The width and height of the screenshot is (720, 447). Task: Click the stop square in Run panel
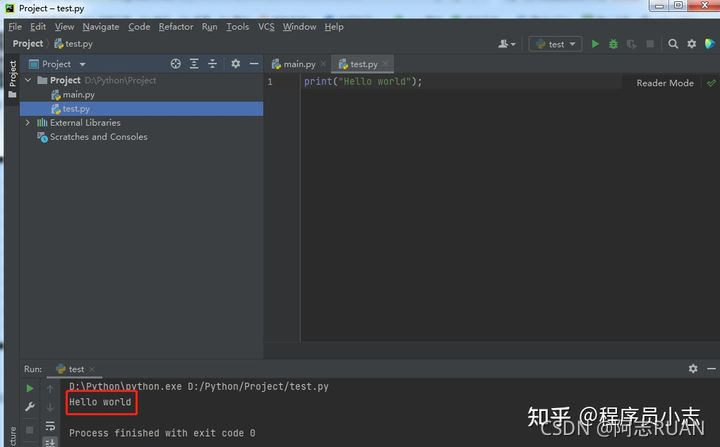(29, 430)
